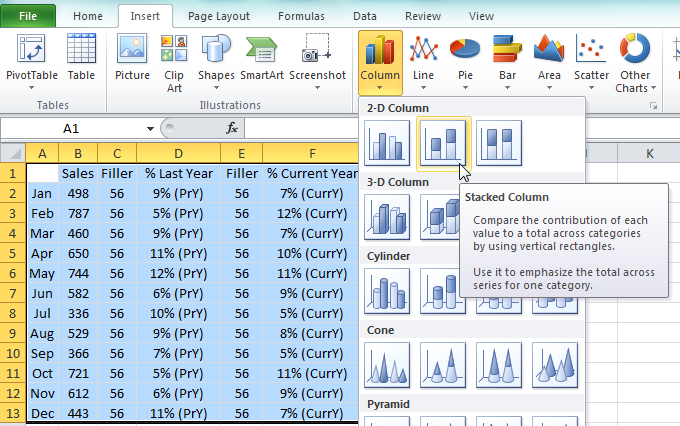Choose 3-D Cone chart
This screenshot has height=426, width=680.
pyautogui.click(x=555, y=365)
